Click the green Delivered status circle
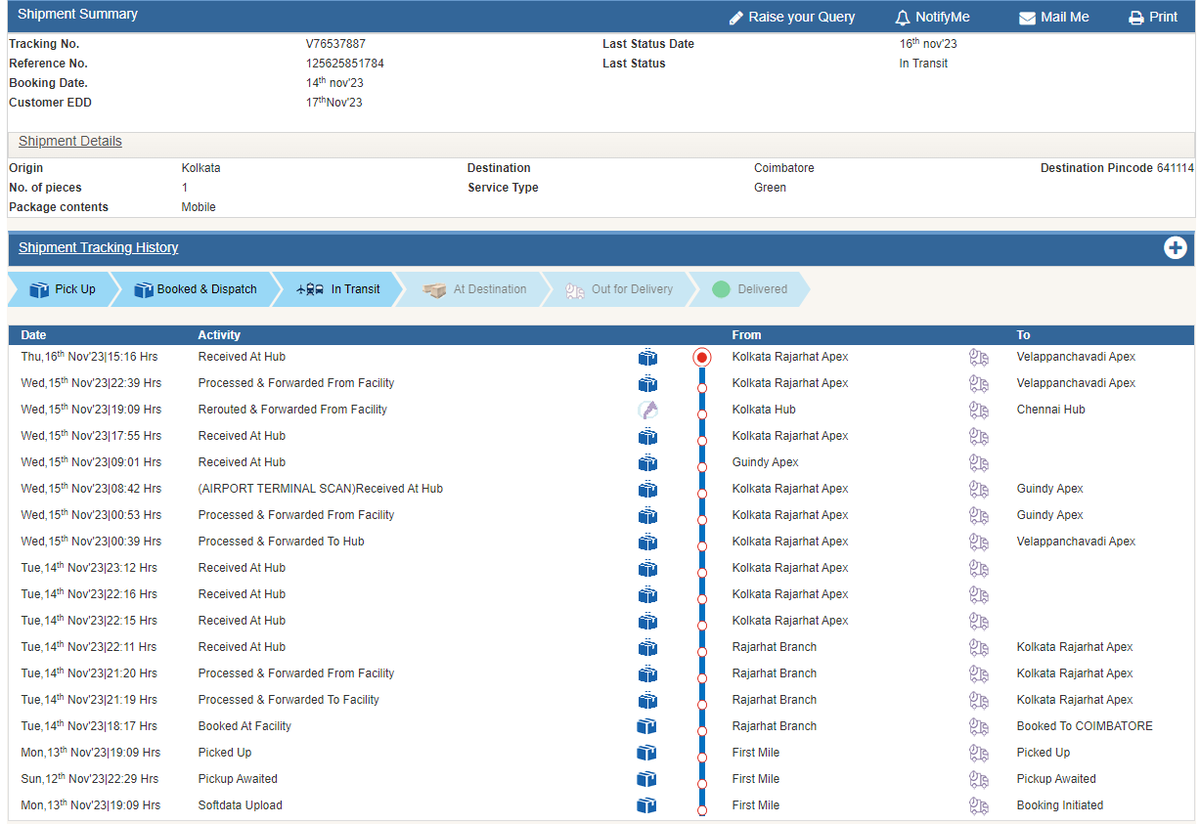The width and height of the screenshot is (1200, 824). tap(721, 290)
